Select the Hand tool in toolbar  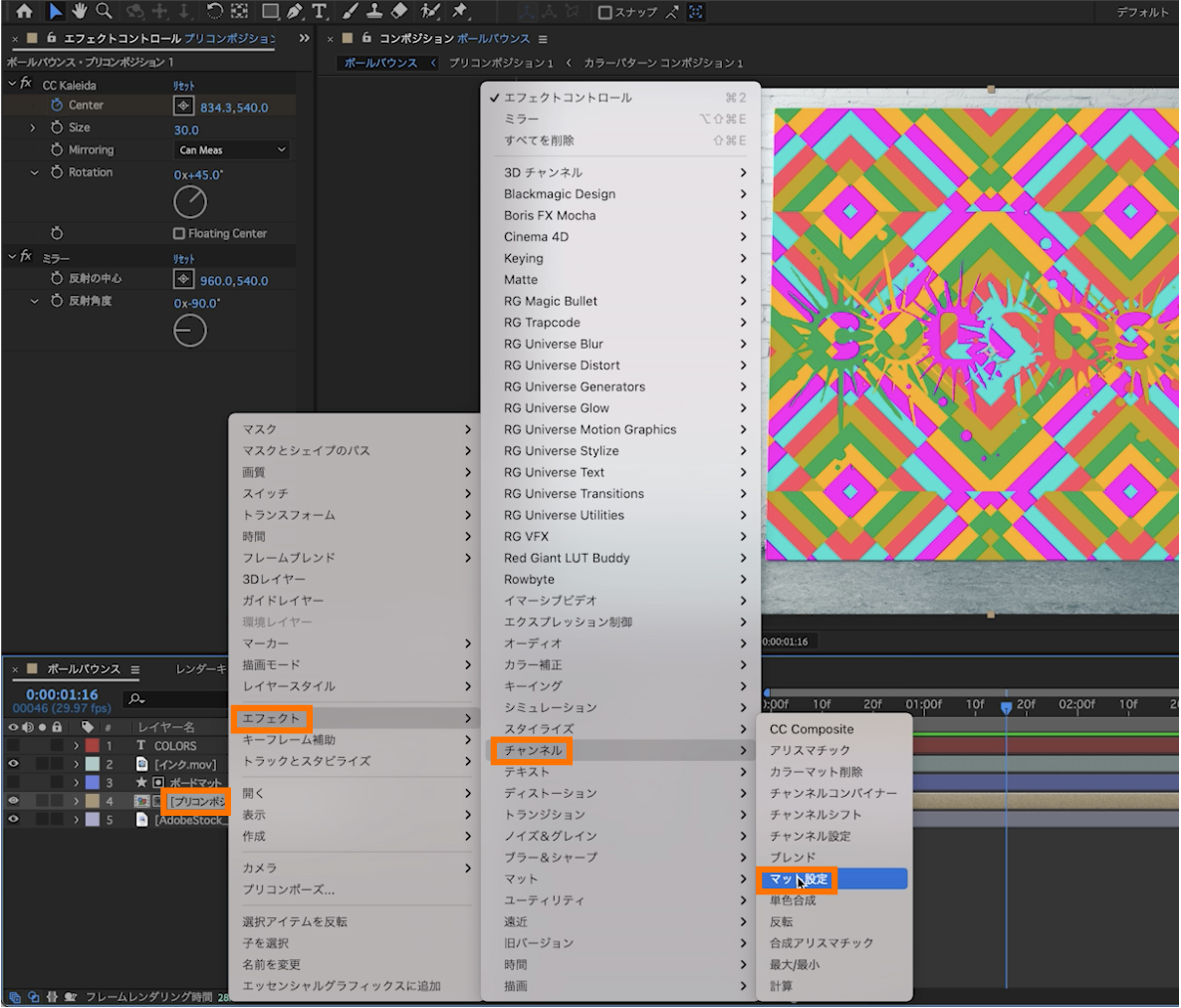[79, 12]
